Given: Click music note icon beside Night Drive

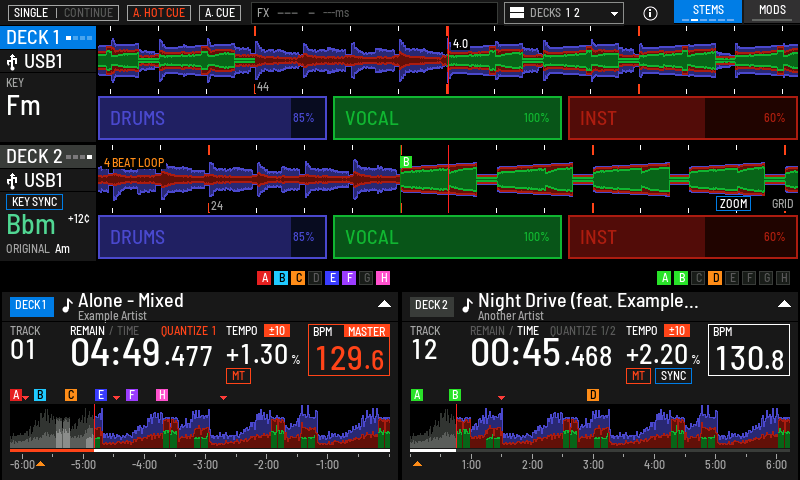Looking at the screenshot, I should [x=467, y=305].
